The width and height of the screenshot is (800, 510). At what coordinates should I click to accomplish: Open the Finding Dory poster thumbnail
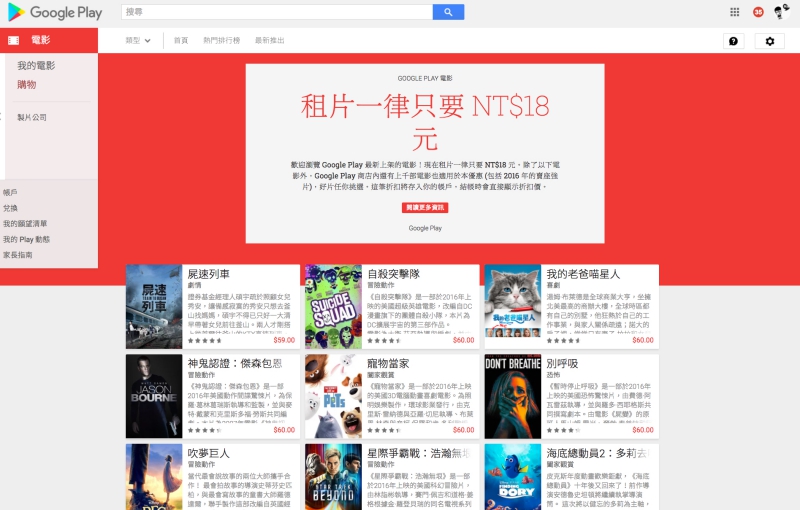pyautogui.click(x=513, y=477)
